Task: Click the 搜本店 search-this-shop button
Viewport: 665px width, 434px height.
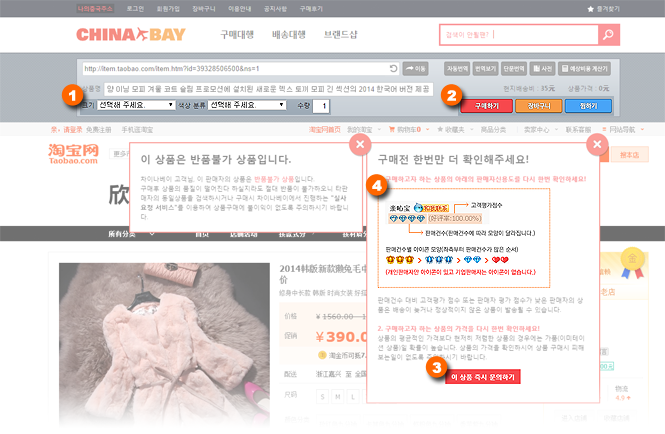Action: pyautogui.click(x=629, y=155)
